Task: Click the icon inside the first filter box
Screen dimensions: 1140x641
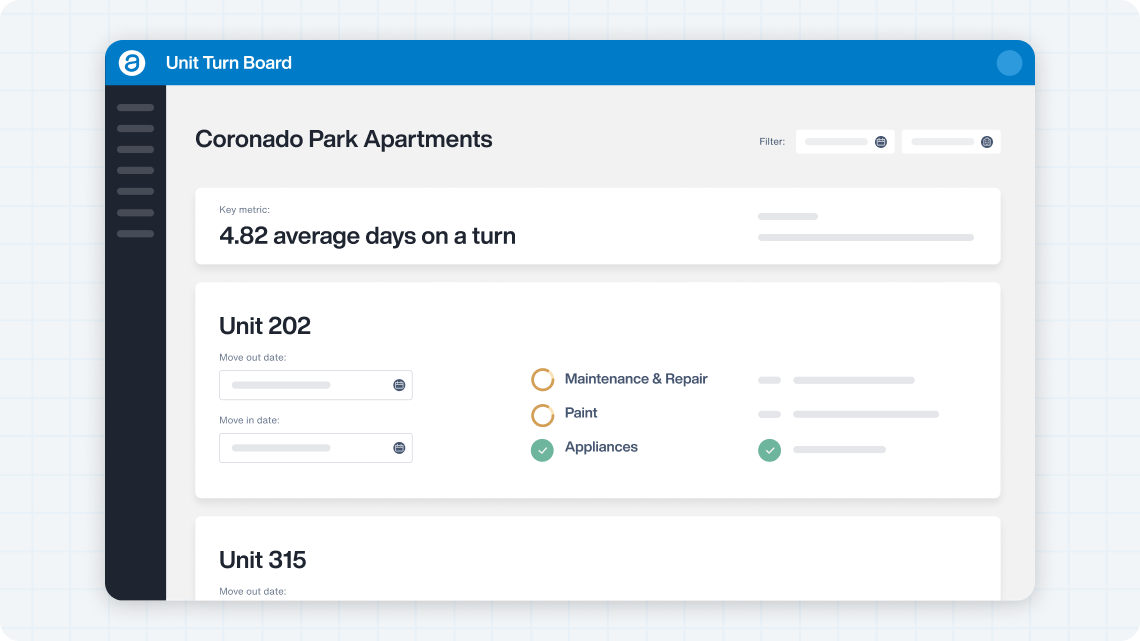Action: (x=881, y=141)
